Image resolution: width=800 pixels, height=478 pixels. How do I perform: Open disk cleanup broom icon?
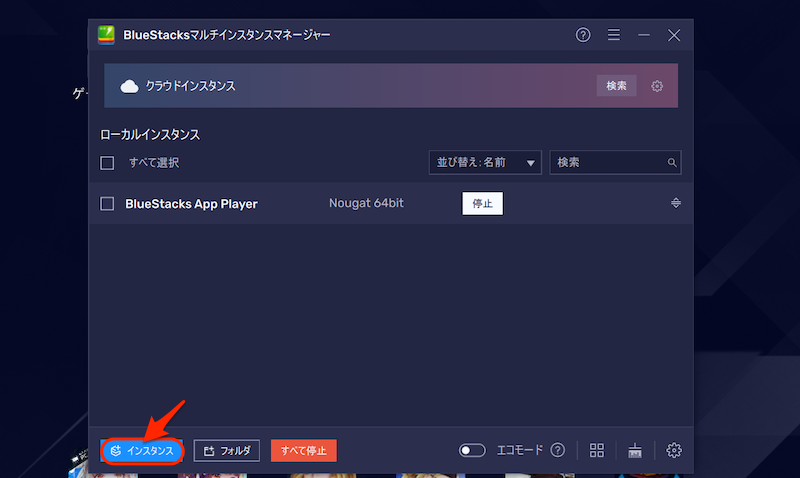coord(635,450)
